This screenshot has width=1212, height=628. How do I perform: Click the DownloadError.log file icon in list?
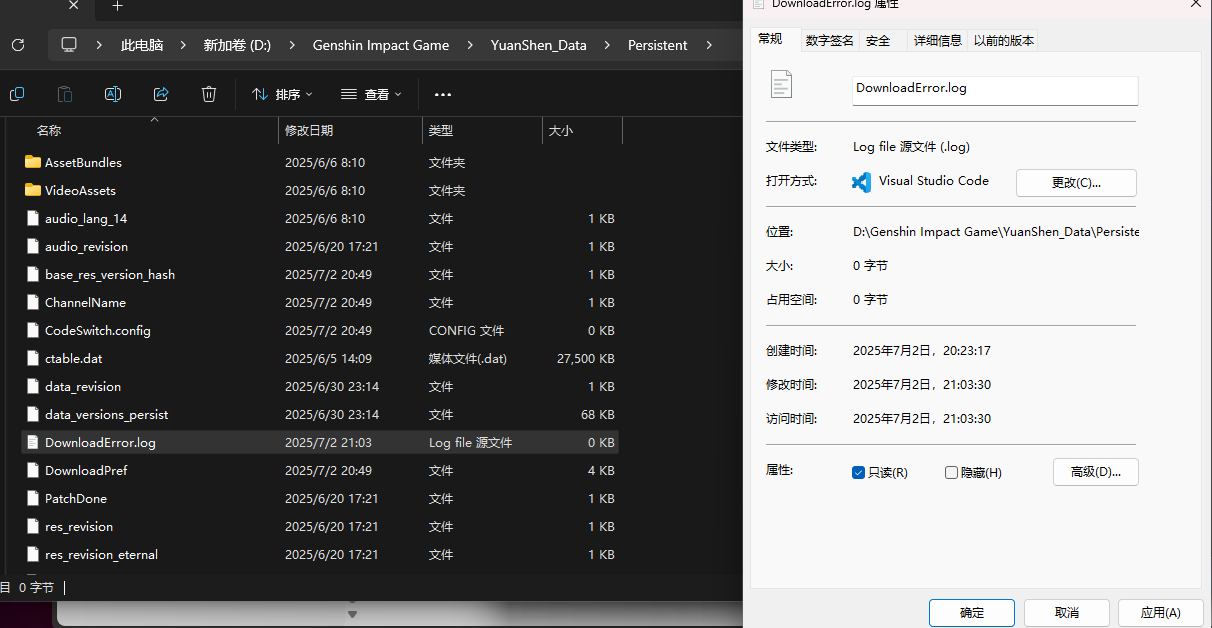(33, 442)
